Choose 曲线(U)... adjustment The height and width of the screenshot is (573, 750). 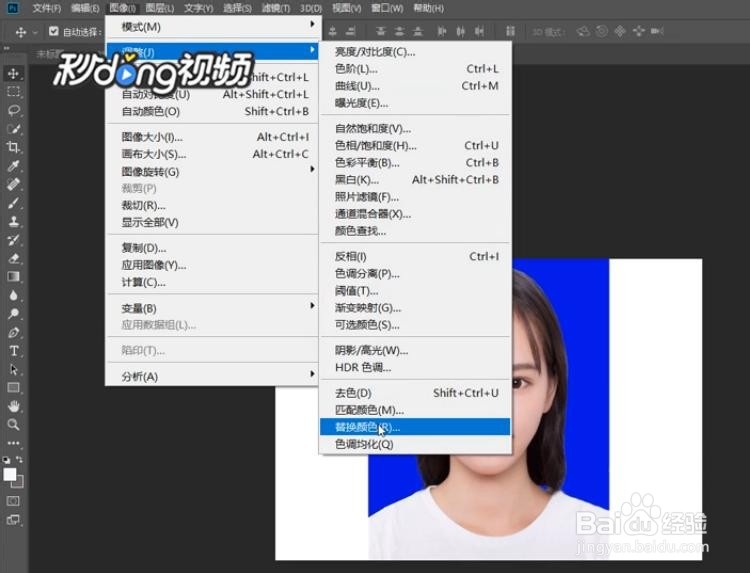coord(415,86)
